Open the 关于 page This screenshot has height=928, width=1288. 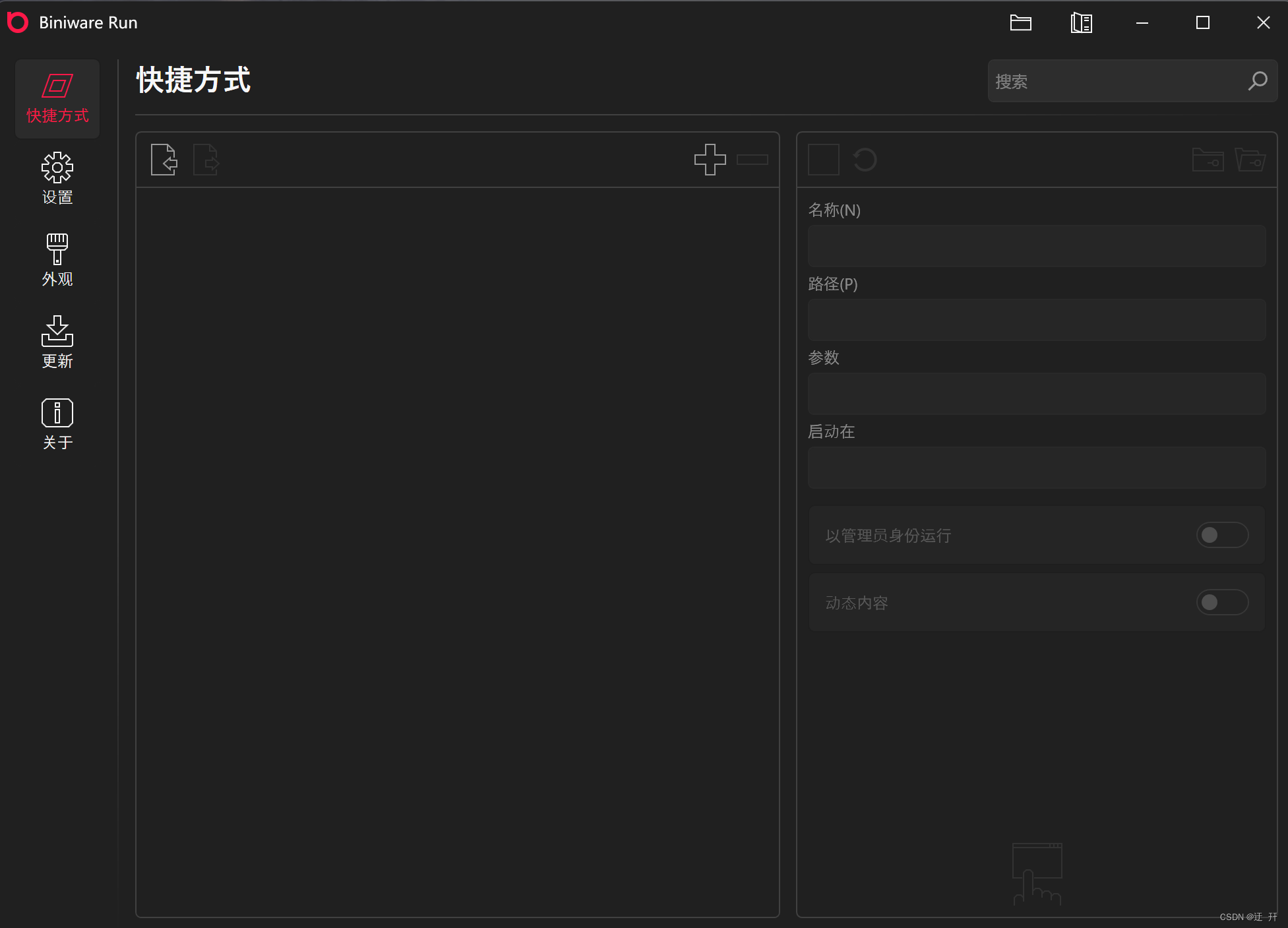tap(57, 424)
